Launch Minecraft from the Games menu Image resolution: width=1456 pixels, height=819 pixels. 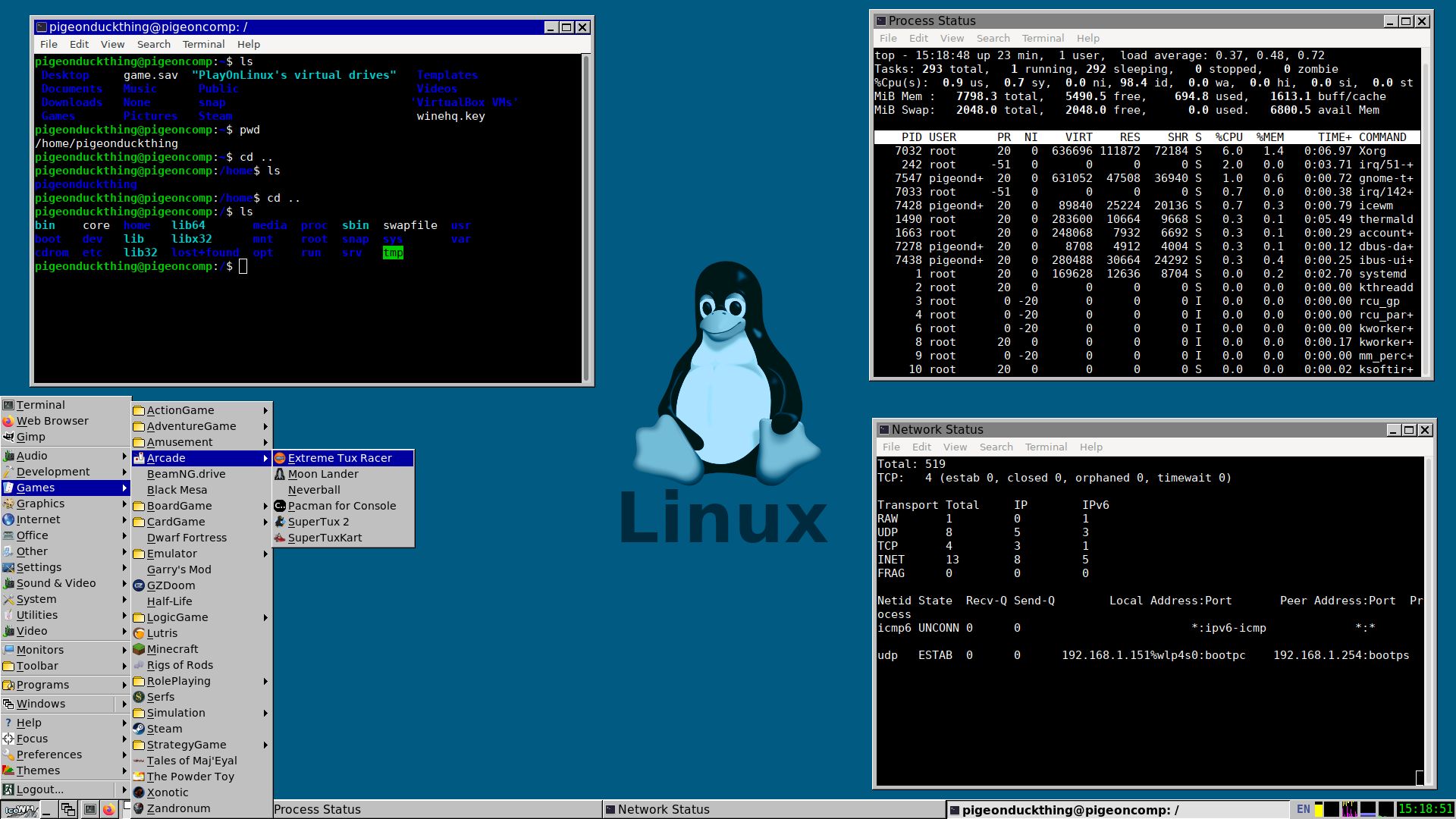(172, 649)
